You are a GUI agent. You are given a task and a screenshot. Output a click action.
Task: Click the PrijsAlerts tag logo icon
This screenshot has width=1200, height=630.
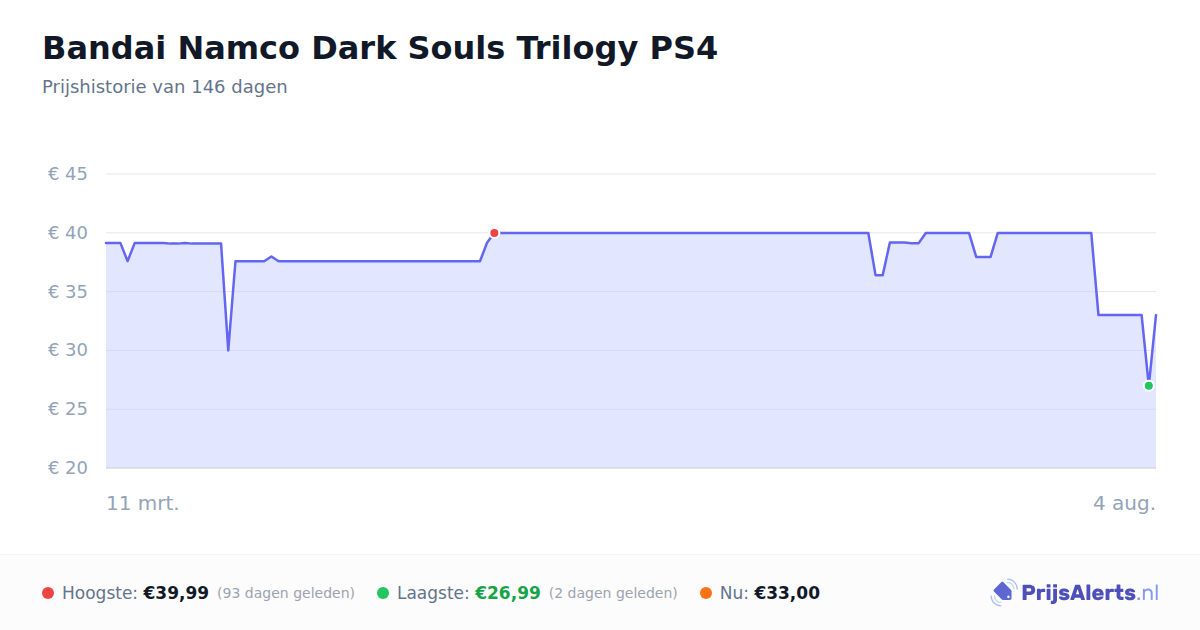[1004, 593]
